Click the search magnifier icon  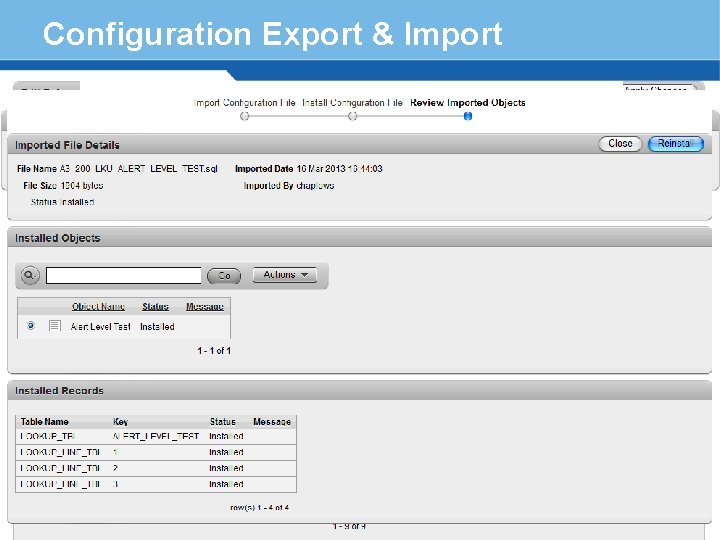[30, 276]
